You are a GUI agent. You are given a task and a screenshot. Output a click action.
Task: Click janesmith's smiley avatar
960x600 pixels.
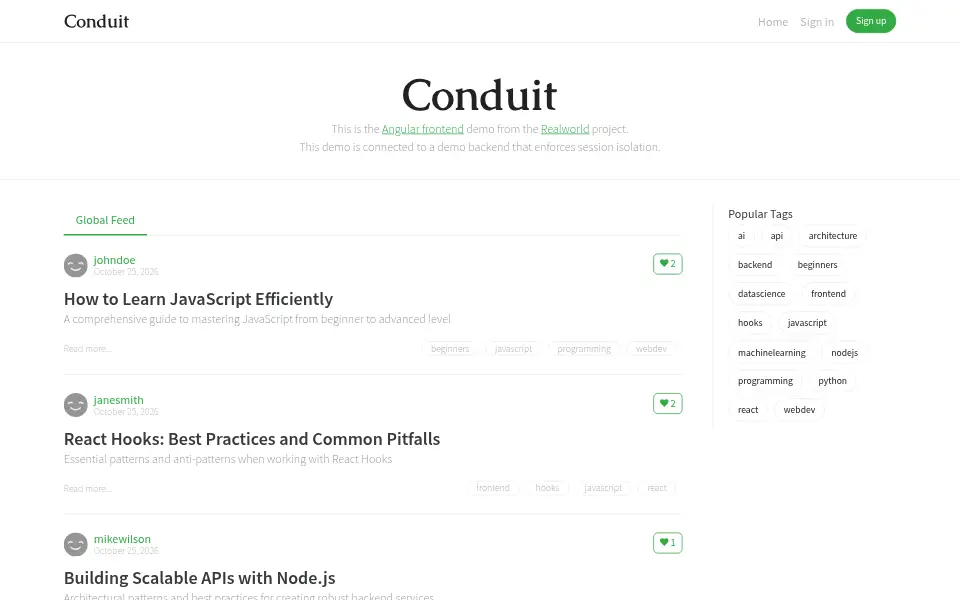76,405
